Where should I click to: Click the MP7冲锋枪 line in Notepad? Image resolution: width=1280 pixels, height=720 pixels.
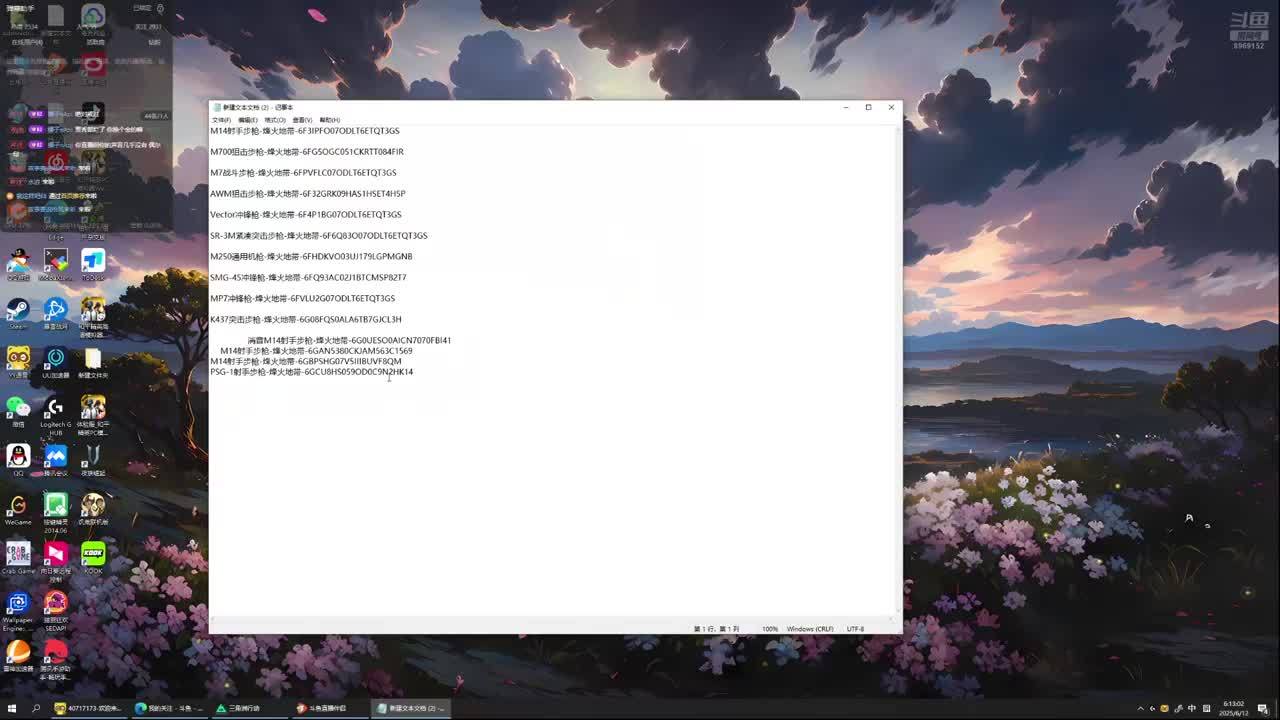click(302, 299)
